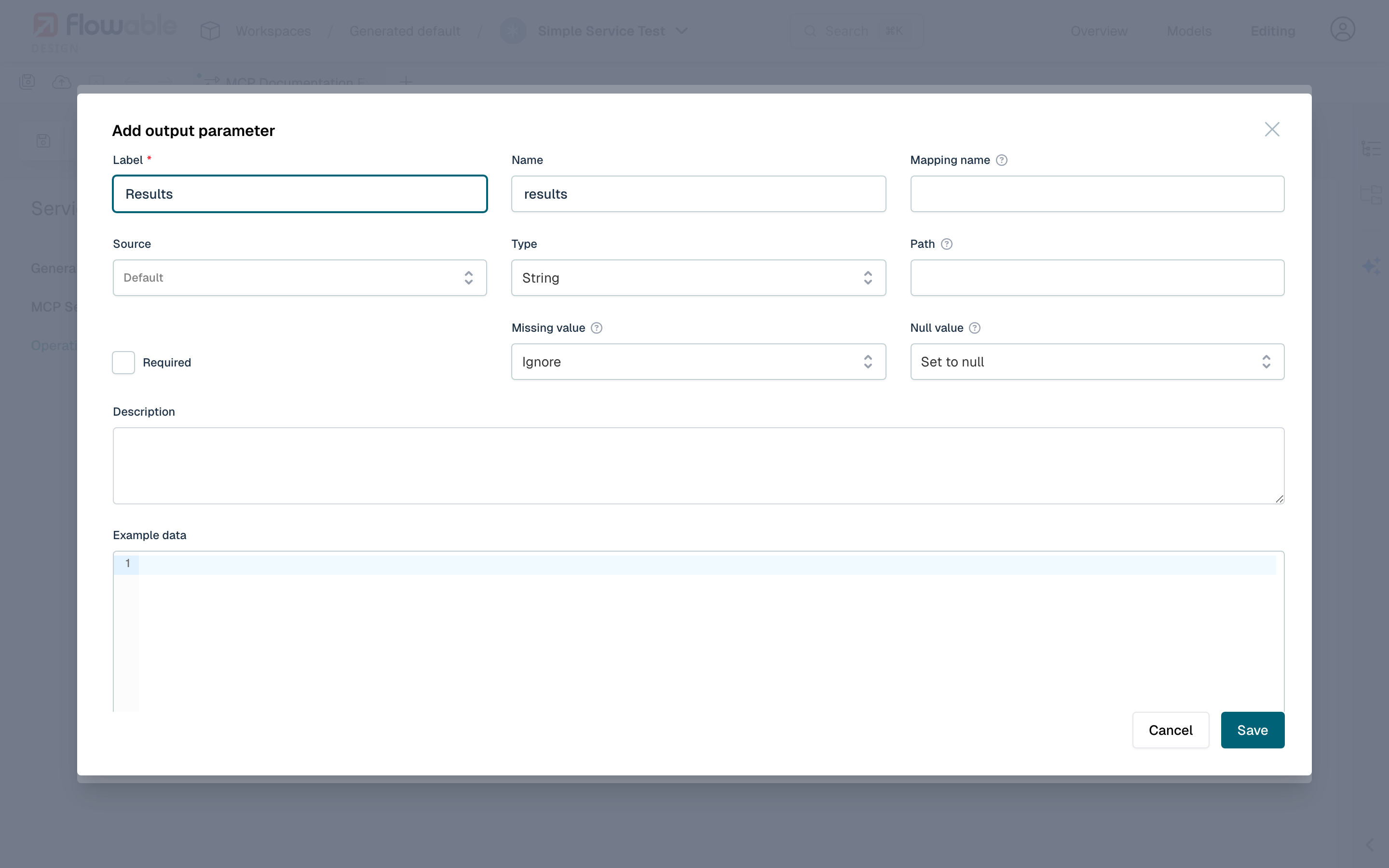Click the cloud publish icon in the toolbar

[x=61, y=81]
